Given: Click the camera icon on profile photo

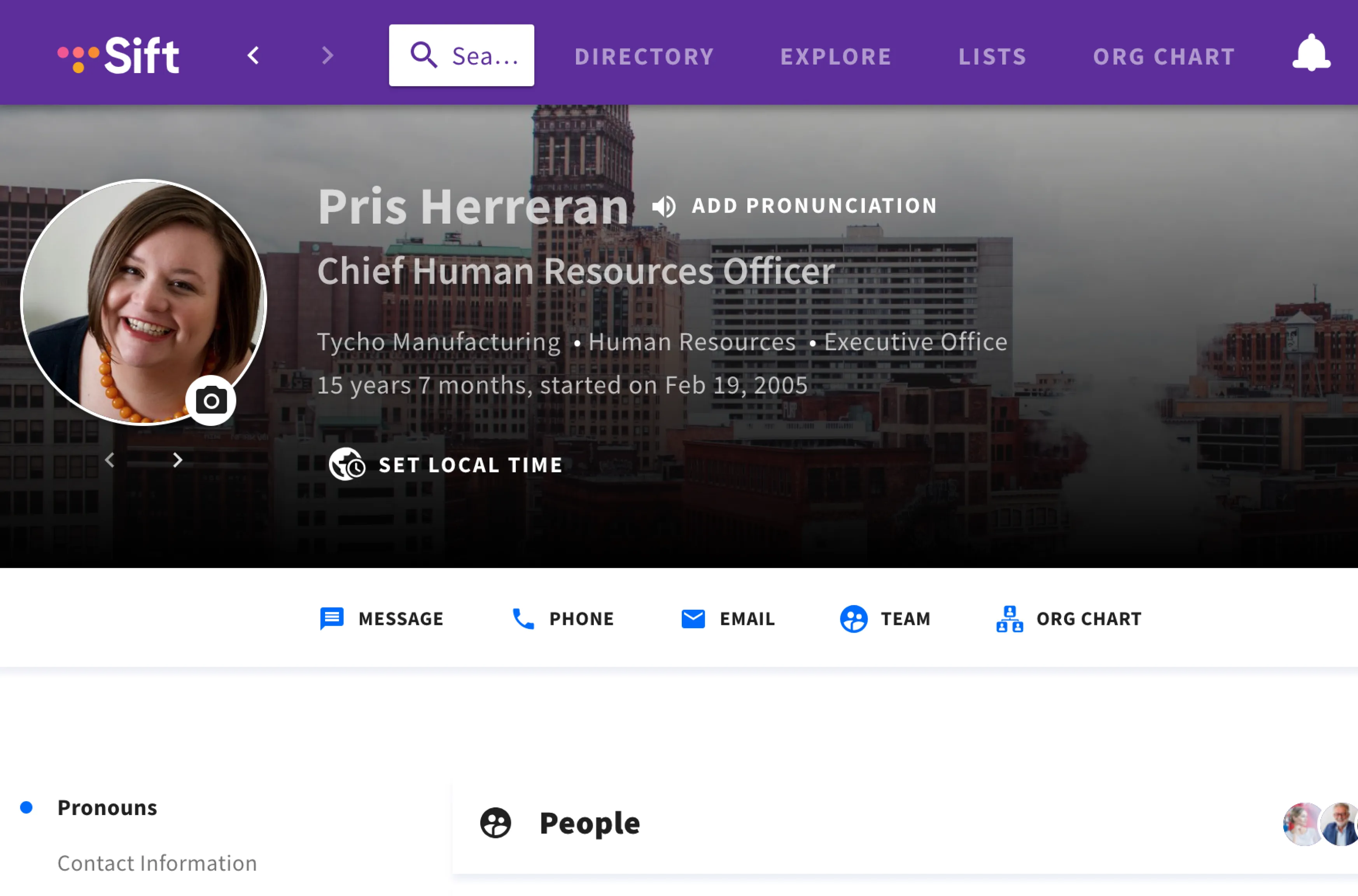Looking at the screenshot, I should (x=211, y=401).
